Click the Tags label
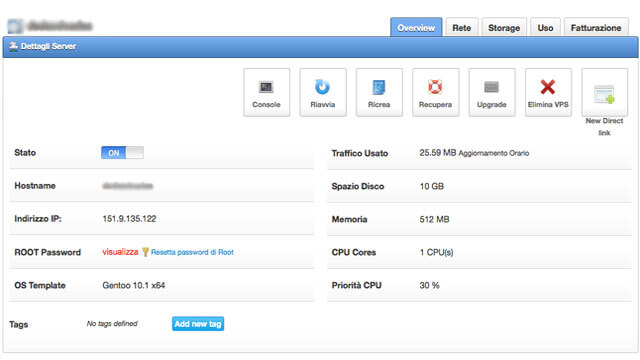640x360 pixels. 18,324
